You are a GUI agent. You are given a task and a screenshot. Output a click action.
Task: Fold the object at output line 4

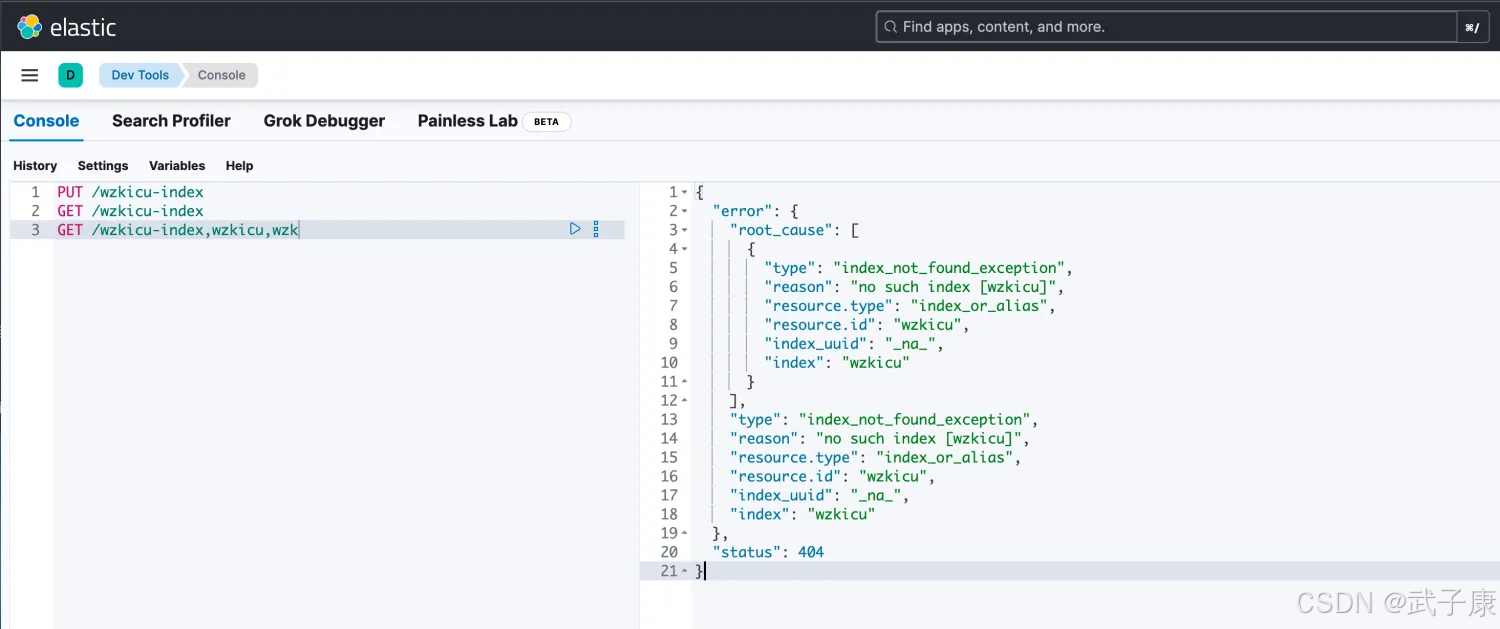pos(684,249)
